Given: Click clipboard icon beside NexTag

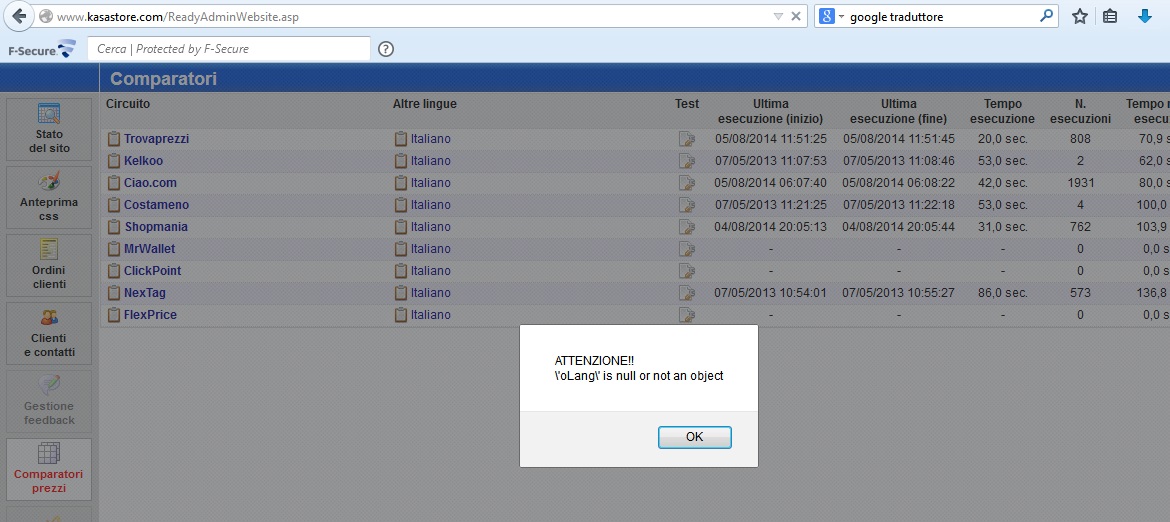Looking at the screenshot, I should (x=113, y=292).
